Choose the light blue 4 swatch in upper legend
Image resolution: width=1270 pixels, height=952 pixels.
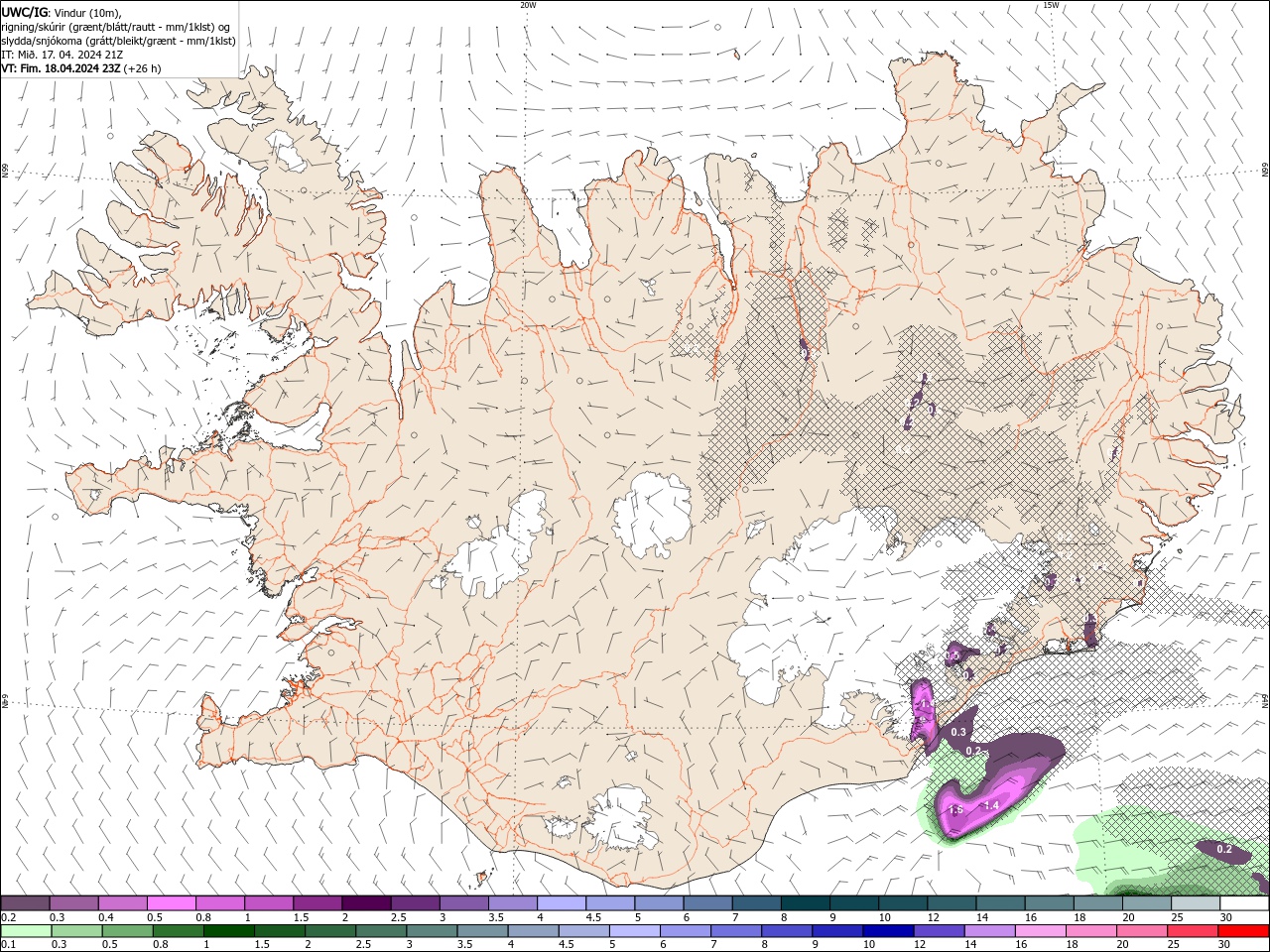coord(561,903)
